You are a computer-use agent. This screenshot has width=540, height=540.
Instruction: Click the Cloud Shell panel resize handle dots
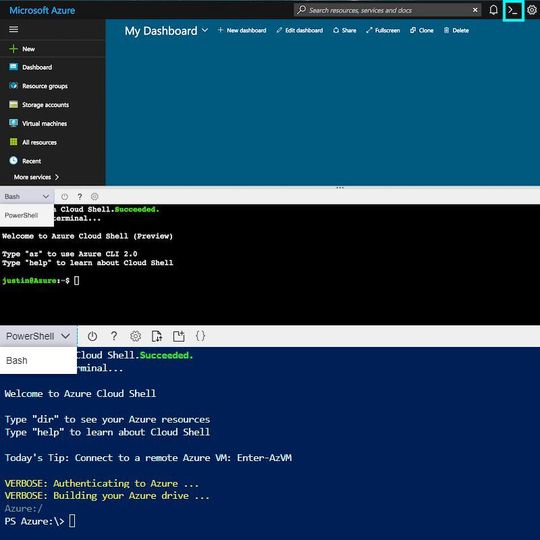[340, 188]
